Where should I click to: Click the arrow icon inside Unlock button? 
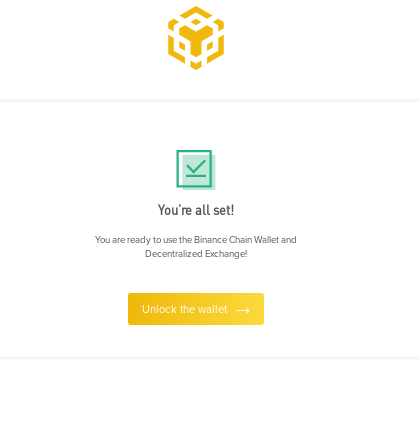[243, 310]
